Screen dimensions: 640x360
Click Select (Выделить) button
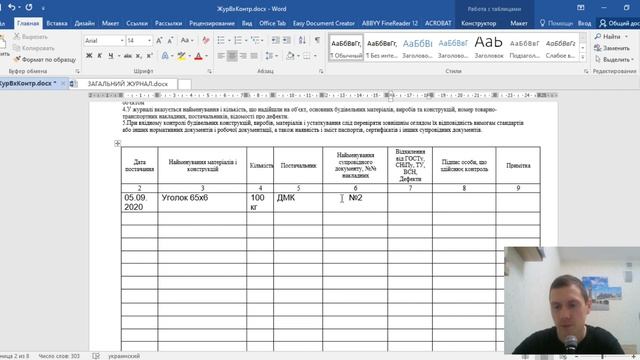click(x=614, y=60)
